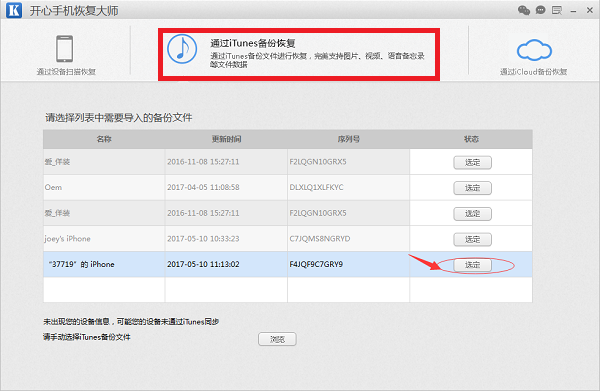Click 选定 button for 2016-11-08 first row
This screenshot has height=391, width=600.
473,163
